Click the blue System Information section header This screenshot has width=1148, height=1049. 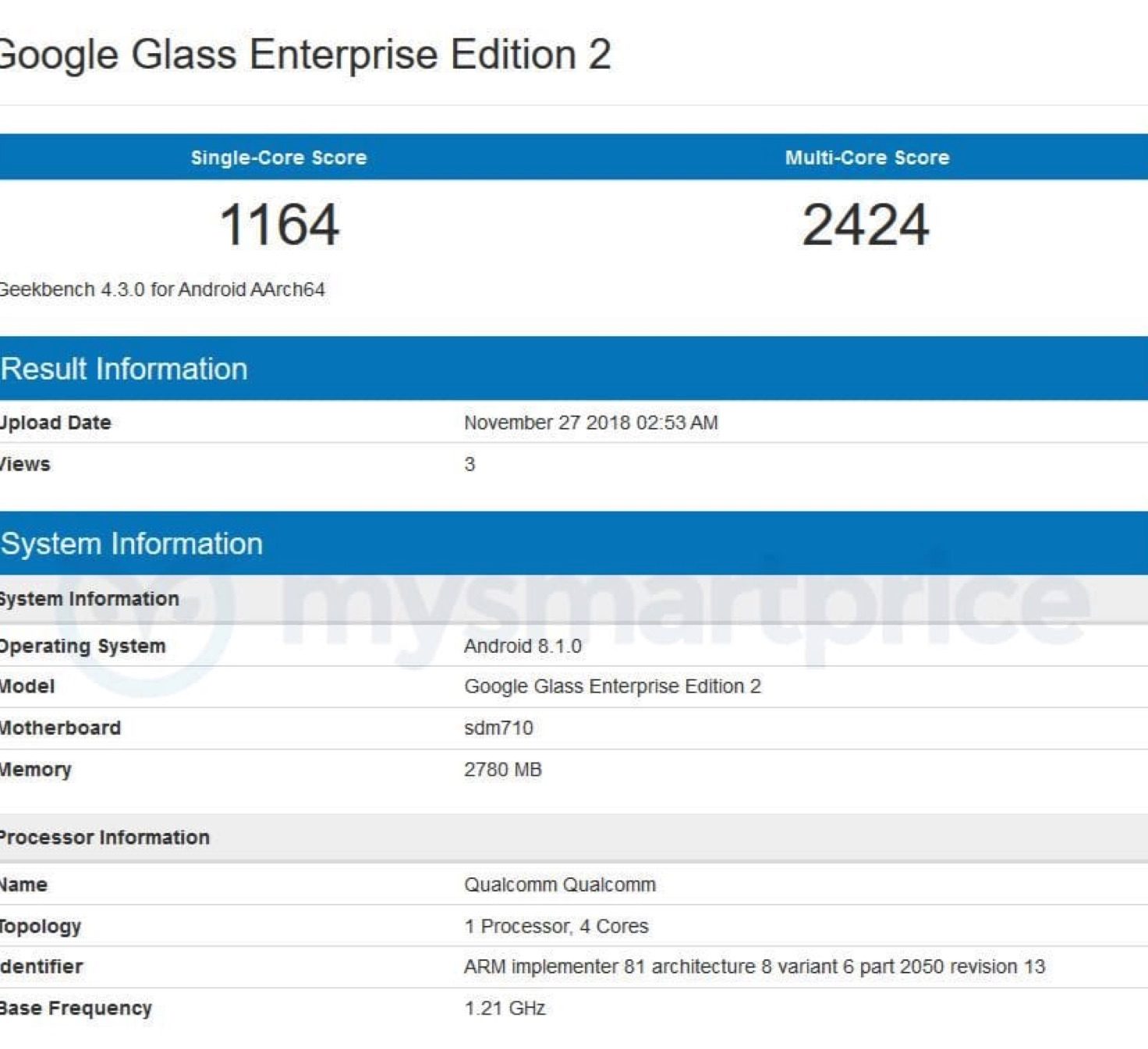click(x=132, y=544)
